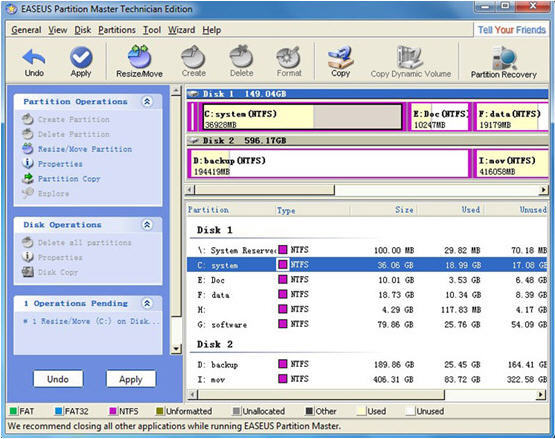Click the Disk 2 header drive icon
This screenshot has height=439, width=555.
point(193,141)
